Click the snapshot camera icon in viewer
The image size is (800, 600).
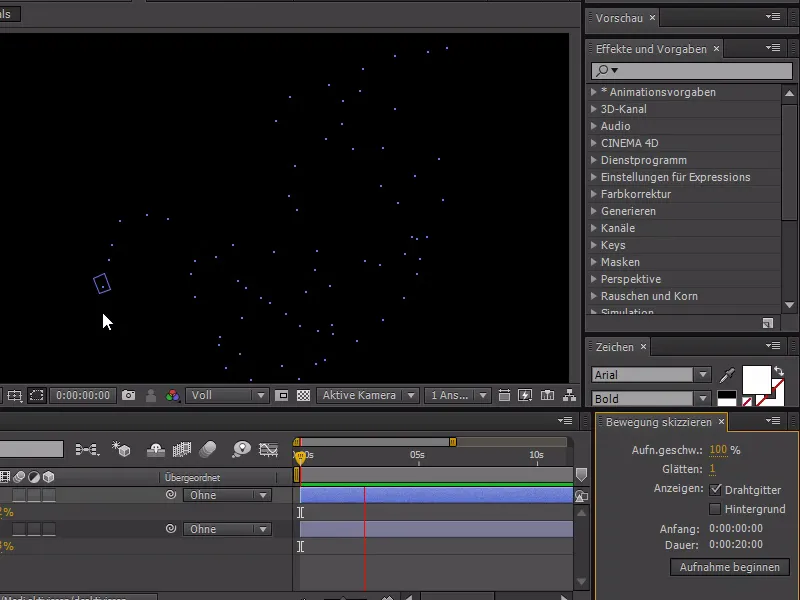pyautogui.click(x=129, y=395)
